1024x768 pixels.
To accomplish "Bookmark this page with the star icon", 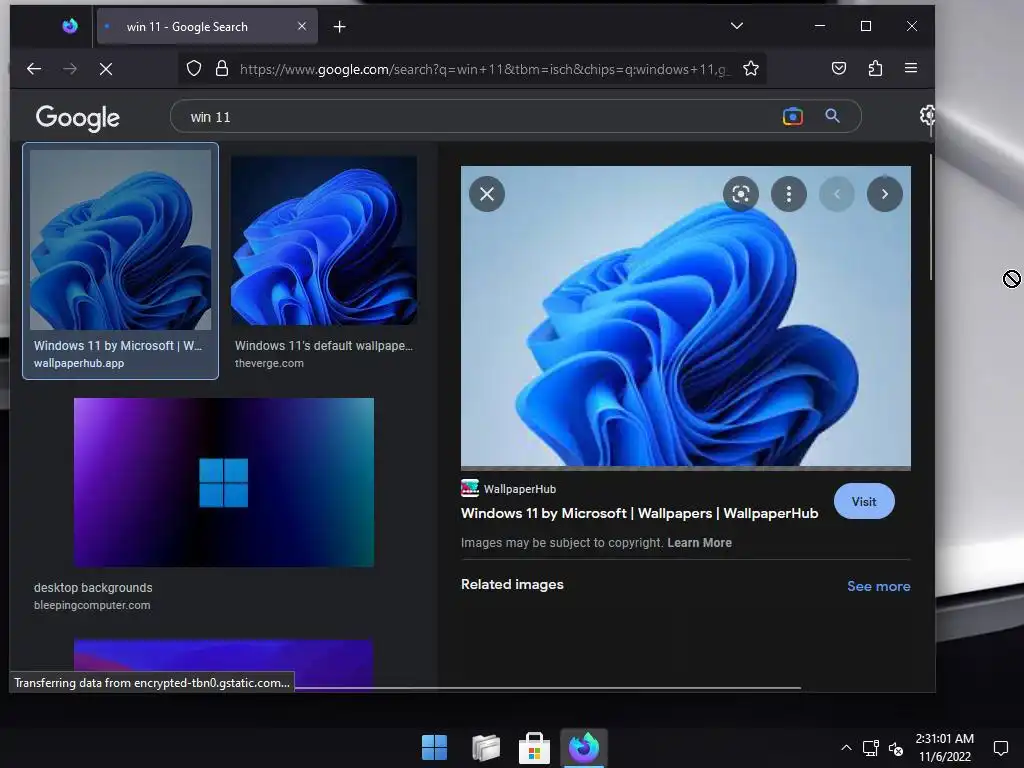I will 751,69.
